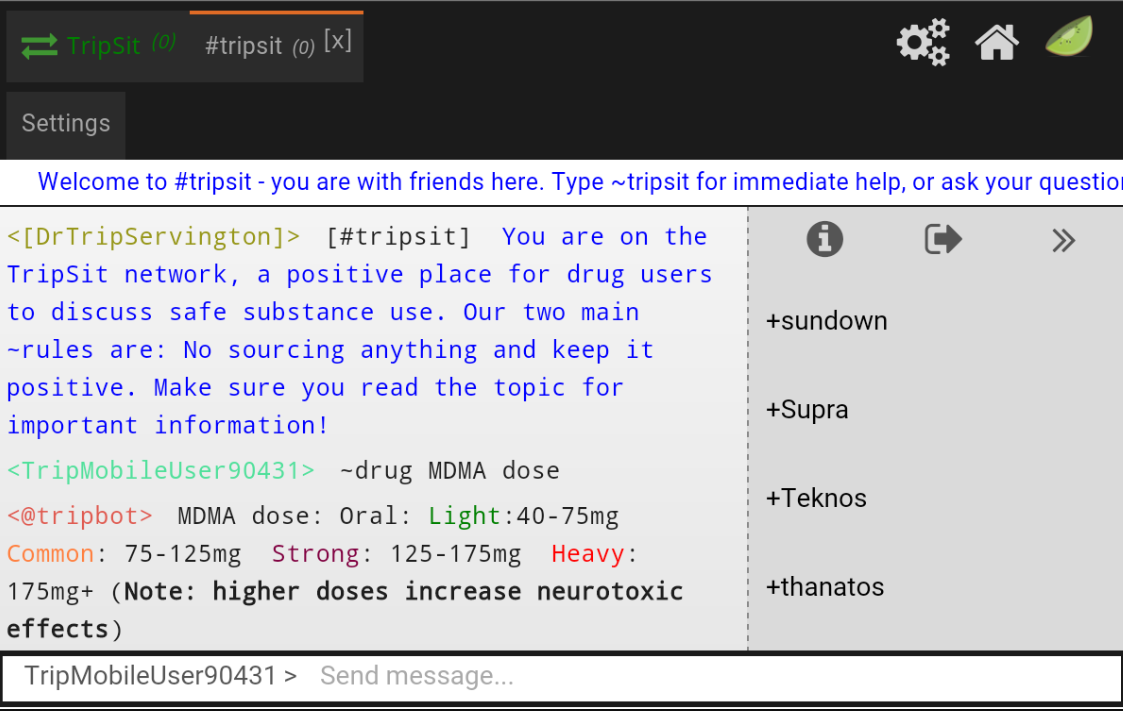The image size is (1123, 711).
Task: Open the Settings button
Action: pos(66,124)
